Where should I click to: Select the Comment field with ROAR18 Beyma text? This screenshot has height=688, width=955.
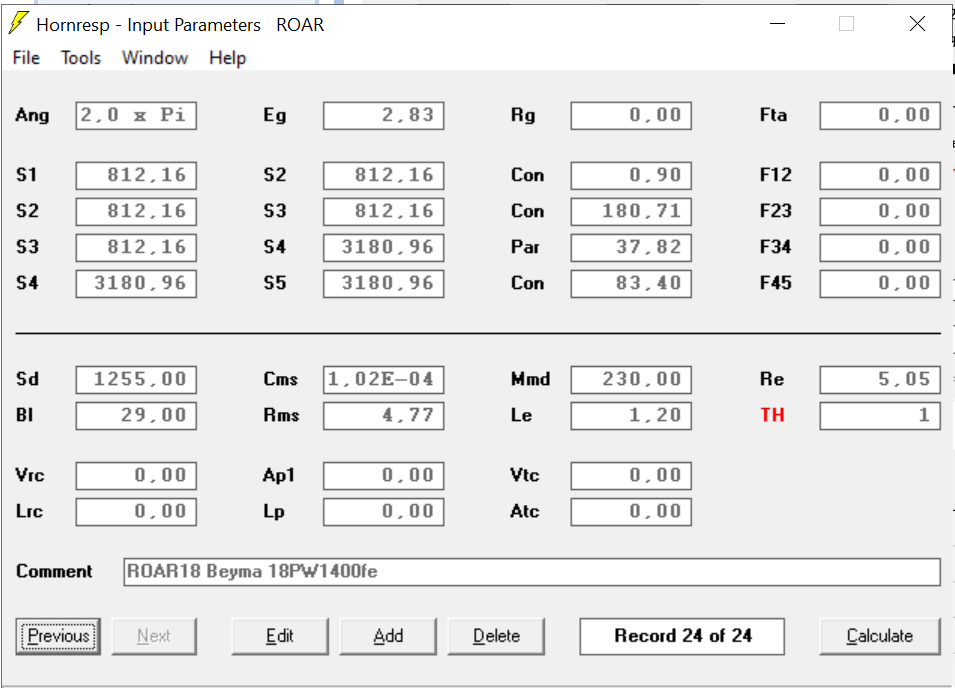pos(532,572)
